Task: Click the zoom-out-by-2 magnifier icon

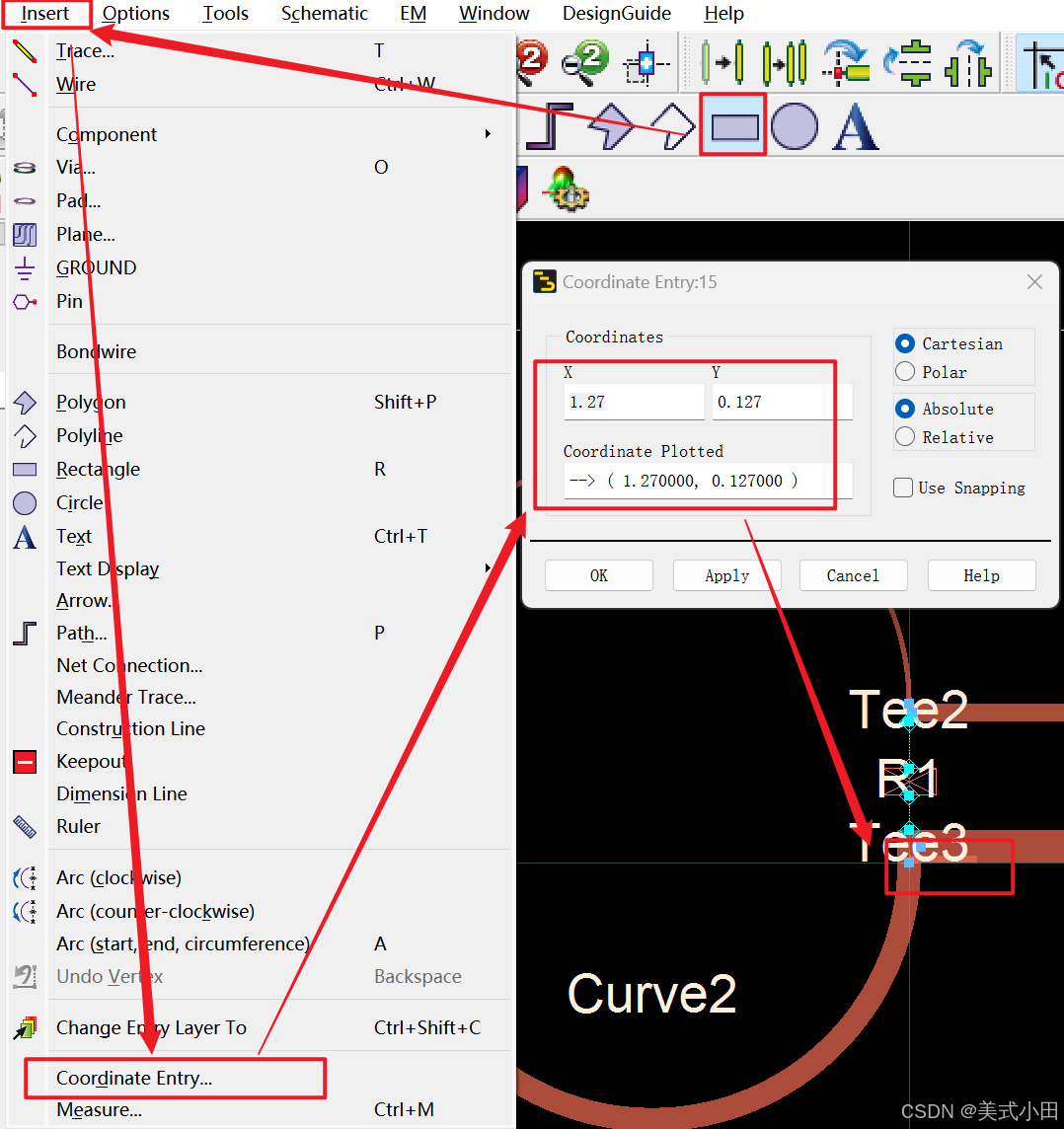Action: 584,62
